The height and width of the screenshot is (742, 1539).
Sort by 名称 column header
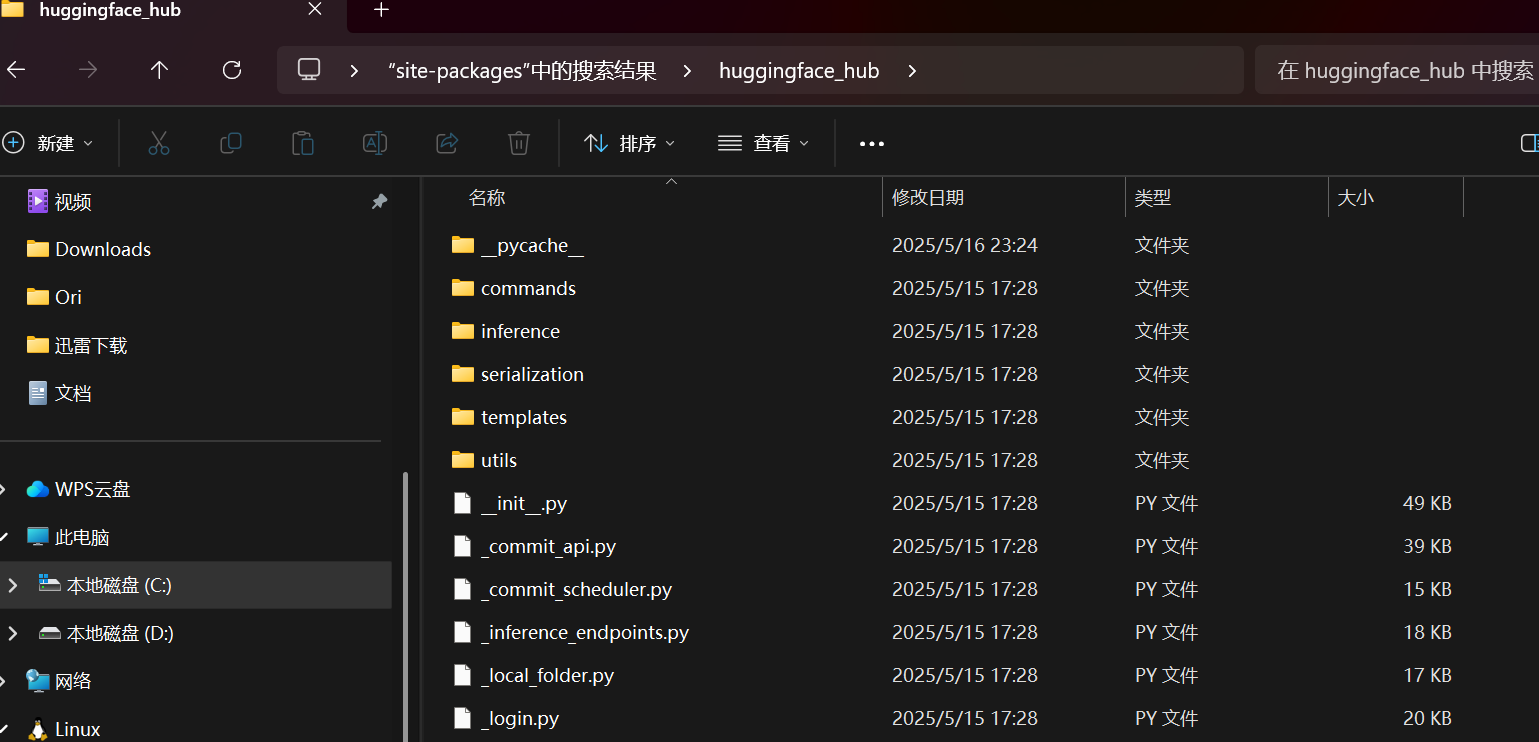[487, 198]
